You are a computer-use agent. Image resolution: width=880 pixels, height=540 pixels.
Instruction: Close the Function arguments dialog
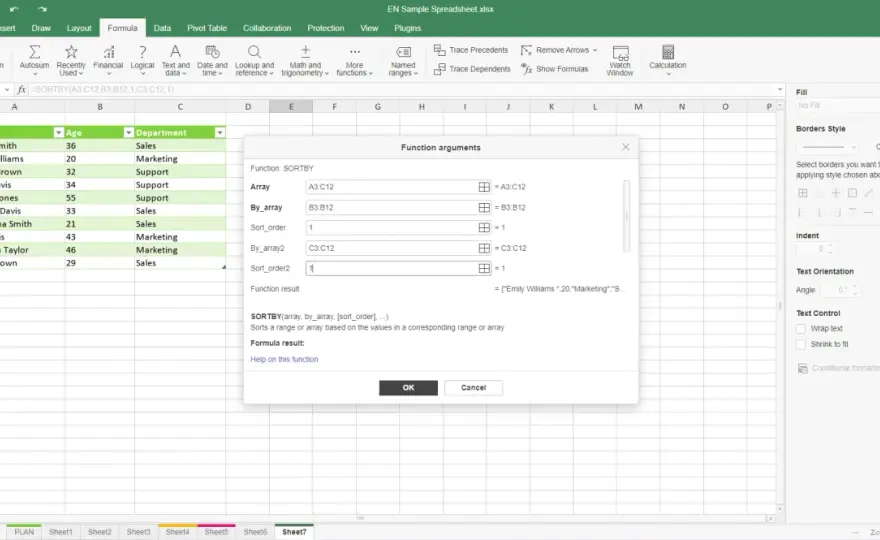pos(626,147)
